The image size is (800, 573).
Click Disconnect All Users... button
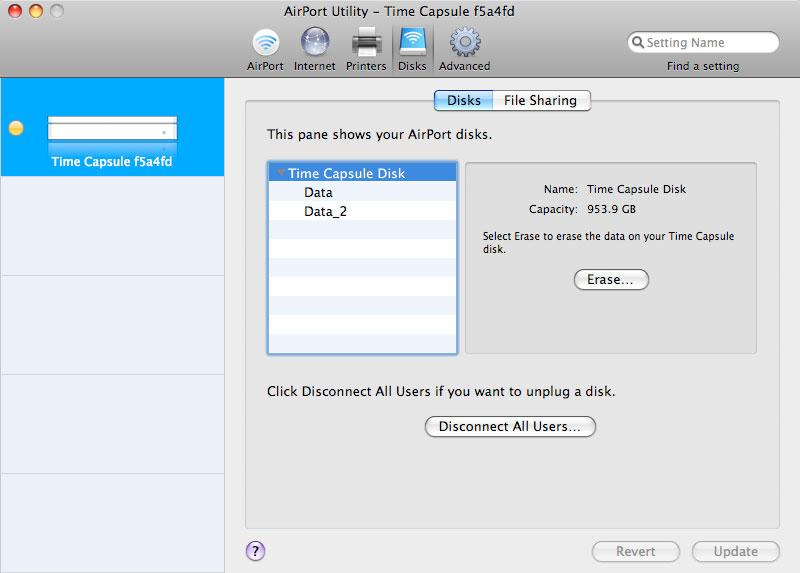510,427
